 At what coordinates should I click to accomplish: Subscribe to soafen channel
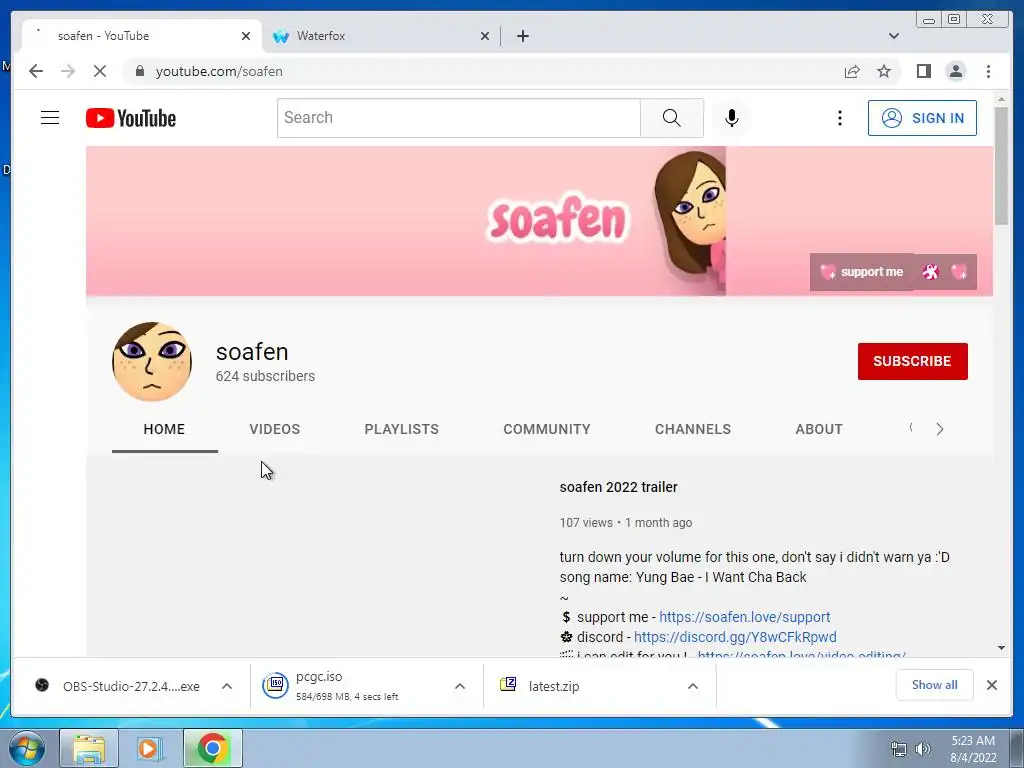click(912, 361)
